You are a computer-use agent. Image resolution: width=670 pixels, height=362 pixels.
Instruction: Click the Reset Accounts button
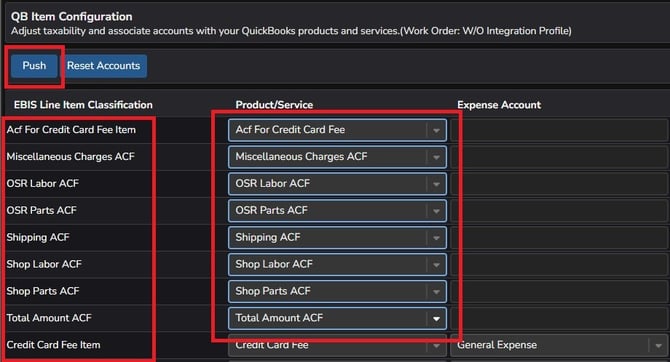click(103, 66)
